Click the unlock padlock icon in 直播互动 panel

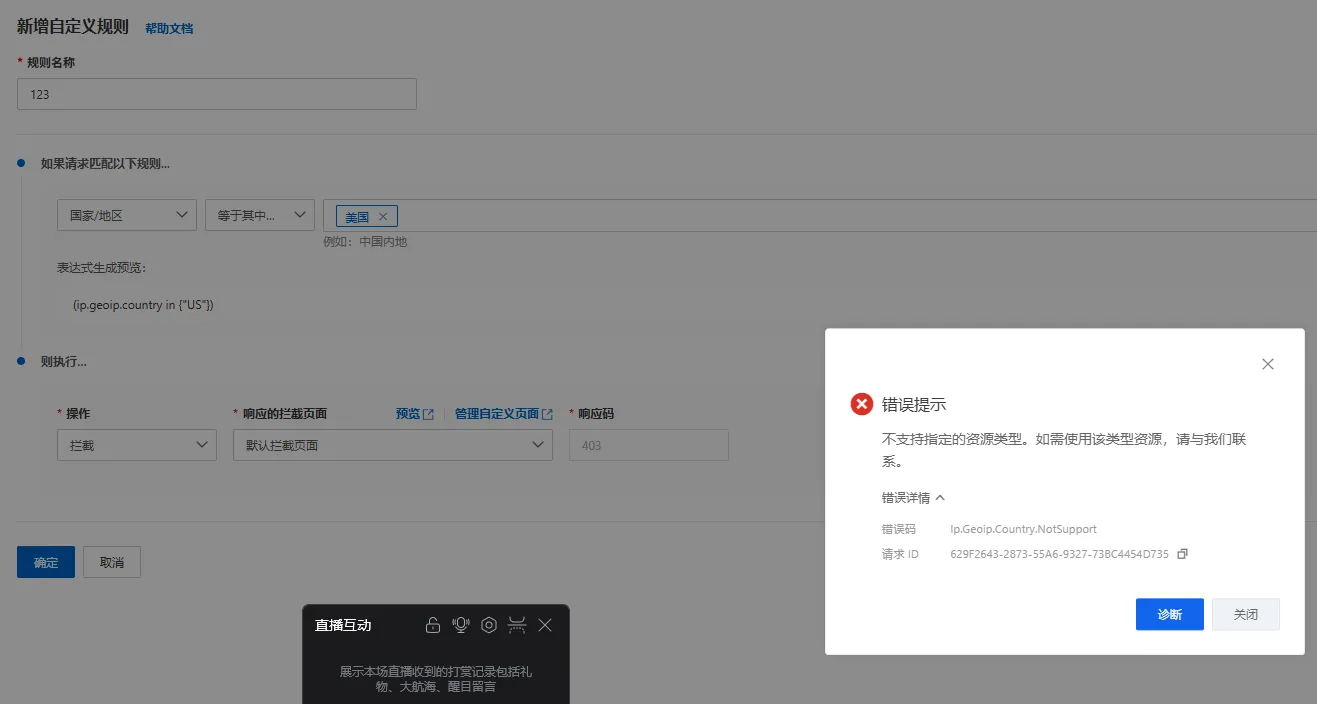[x=433, y=625]
